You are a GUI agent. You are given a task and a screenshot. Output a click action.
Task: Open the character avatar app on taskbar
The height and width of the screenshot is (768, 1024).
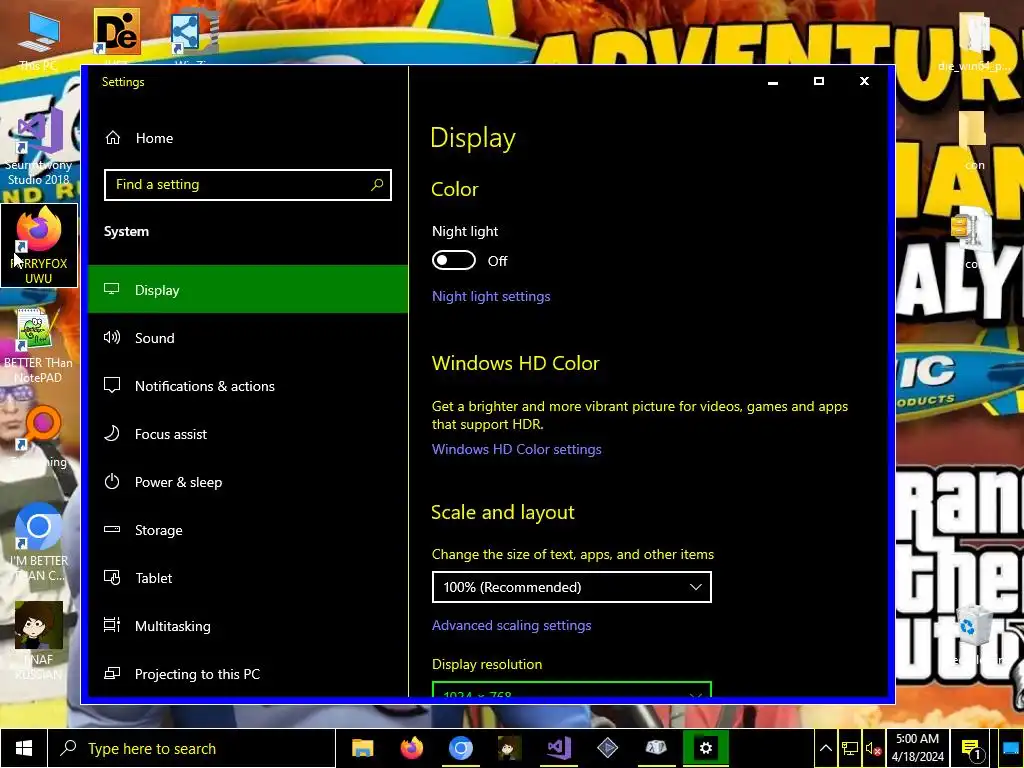pyautogui.click(x=509, y=748)
